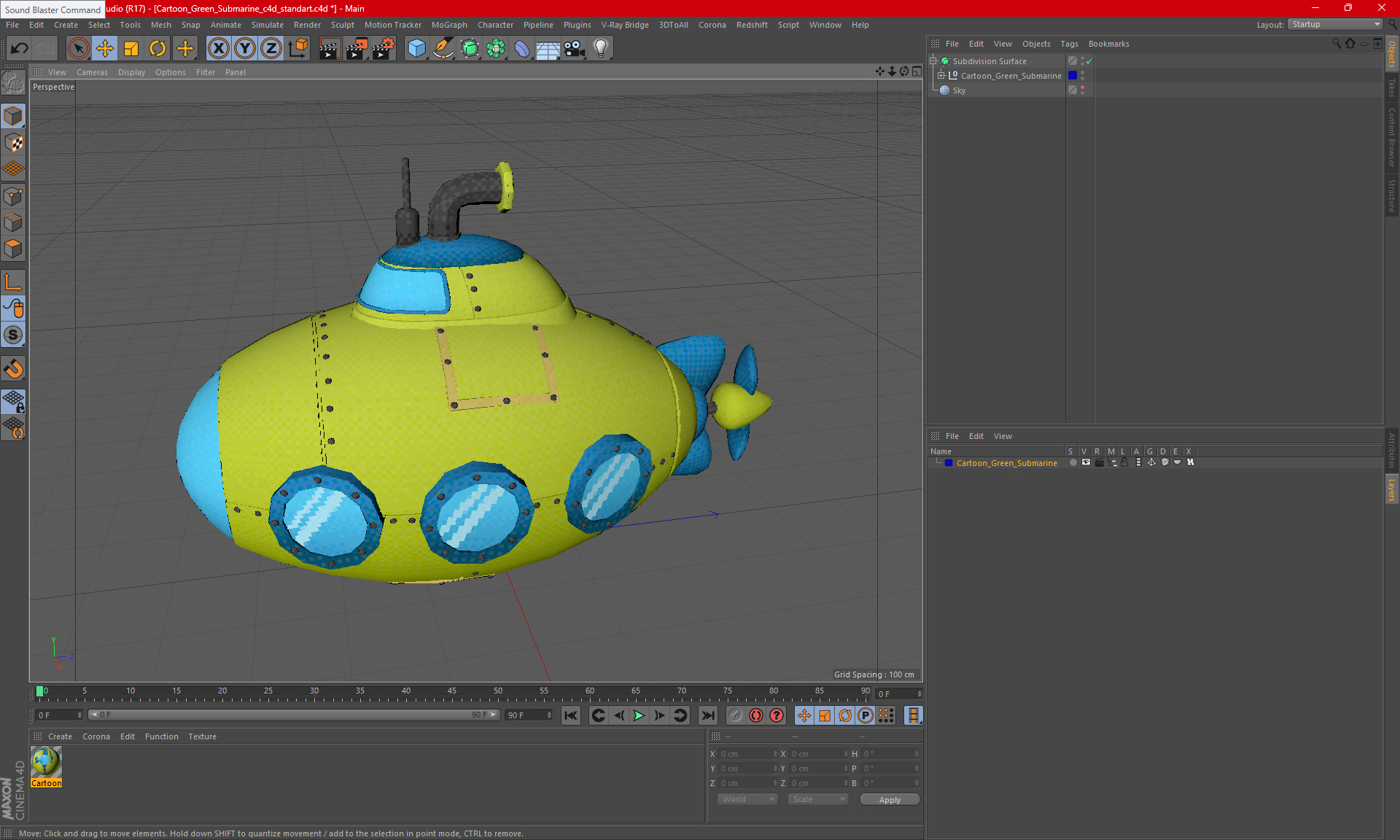This screenshot has width=1400, height=840.
Task: Add a Cube primitive object
Action: [416, 49]
